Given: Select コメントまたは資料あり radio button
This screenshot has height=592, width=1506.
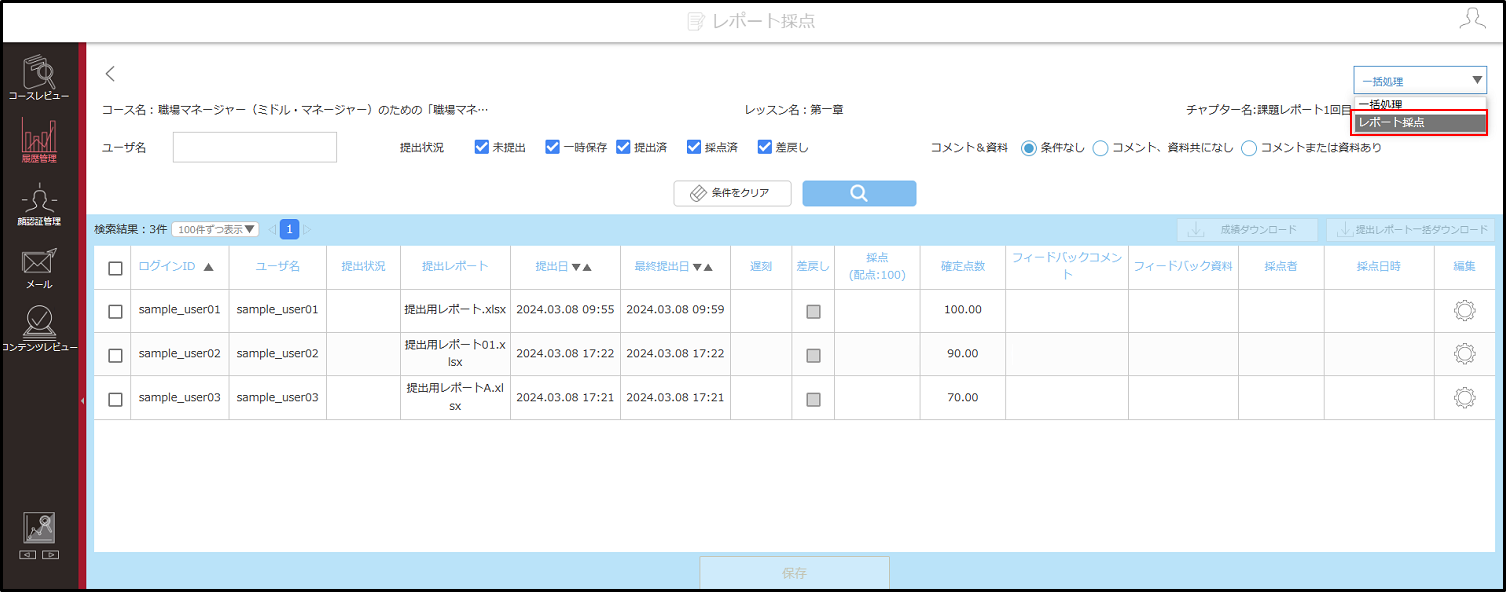Looking at the screenshot, I should pyautogui.click(x=1249, y=148).
